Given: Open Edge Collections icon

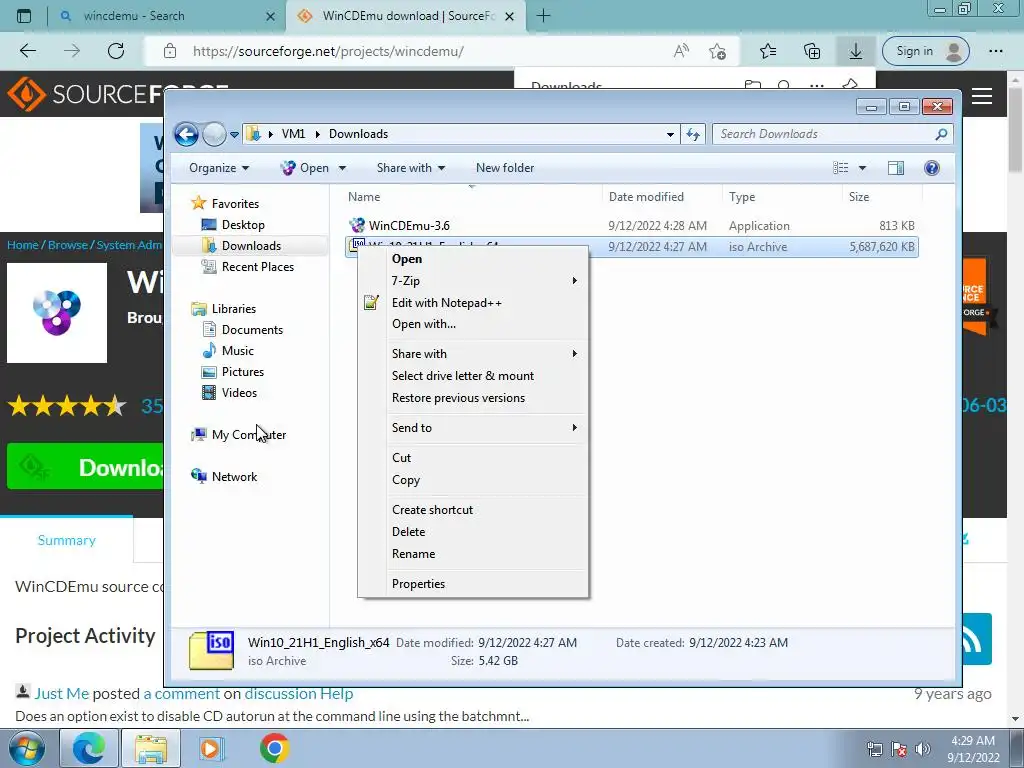Looking at the screenshot, I should pos(812,51).
